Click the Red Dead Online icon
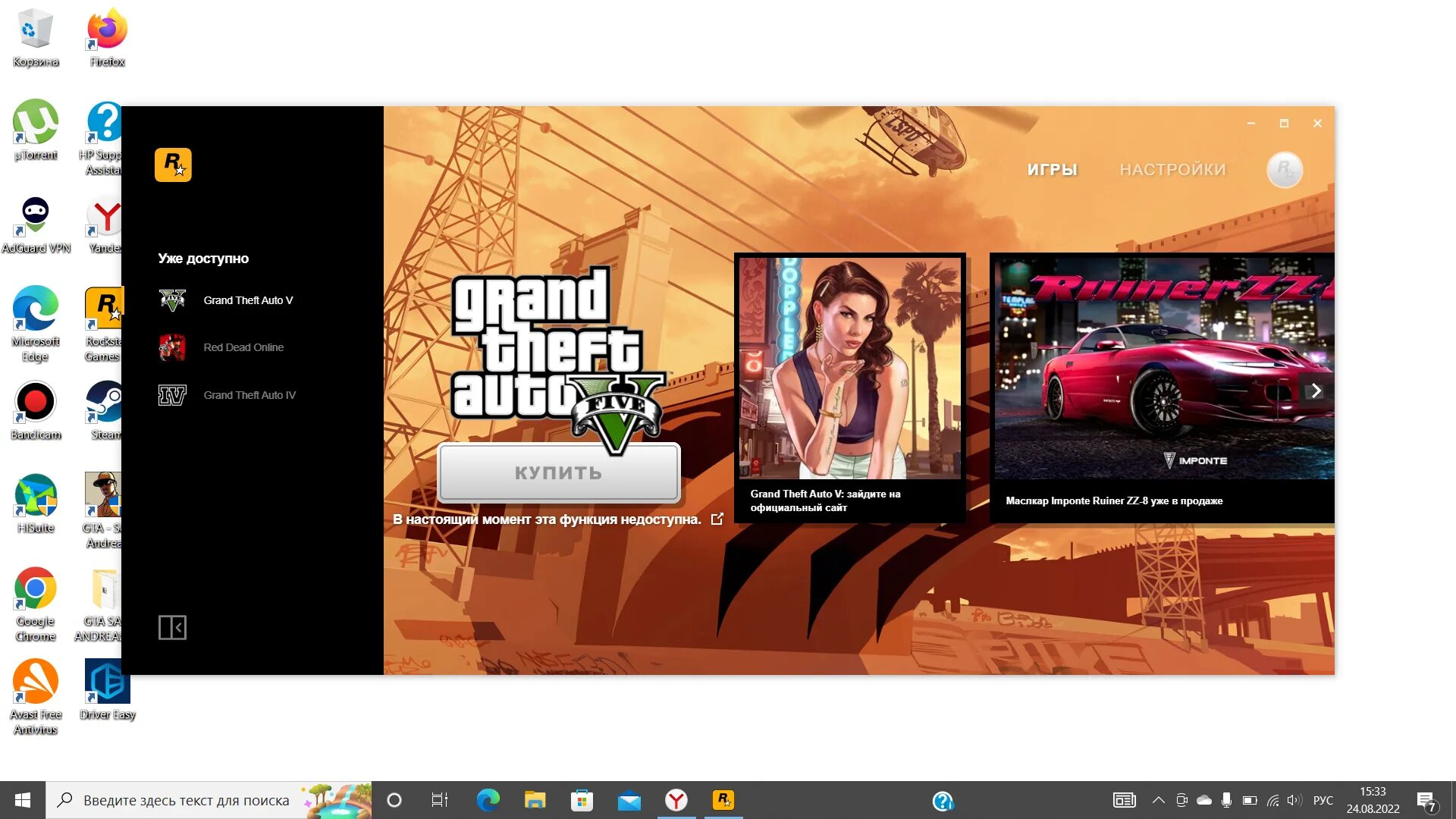1456x819 pixels. [x=171, y=347]
